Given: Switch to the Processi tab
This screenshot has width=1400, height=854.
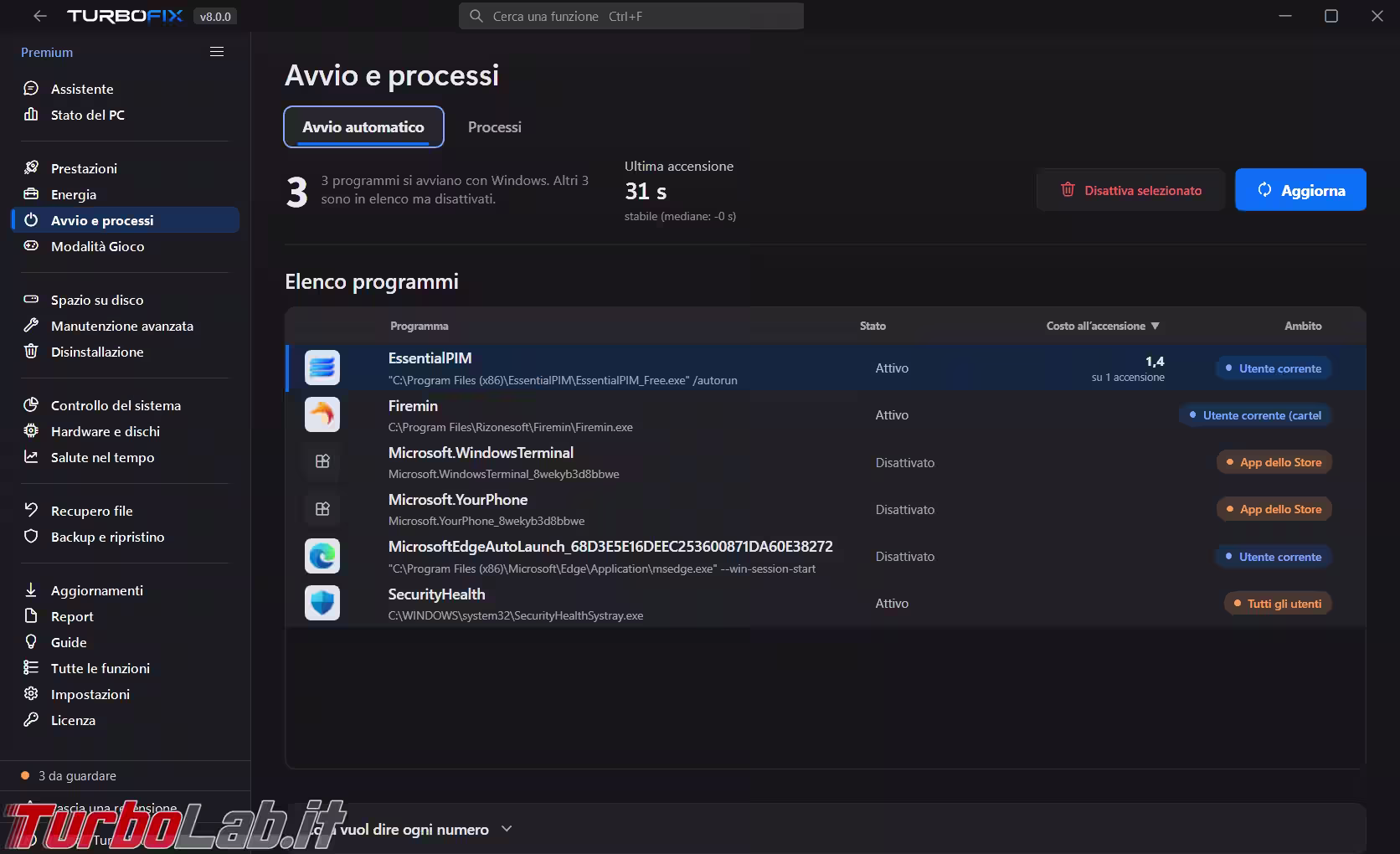Looking at the screenshot, I should [x=495, y=127].
